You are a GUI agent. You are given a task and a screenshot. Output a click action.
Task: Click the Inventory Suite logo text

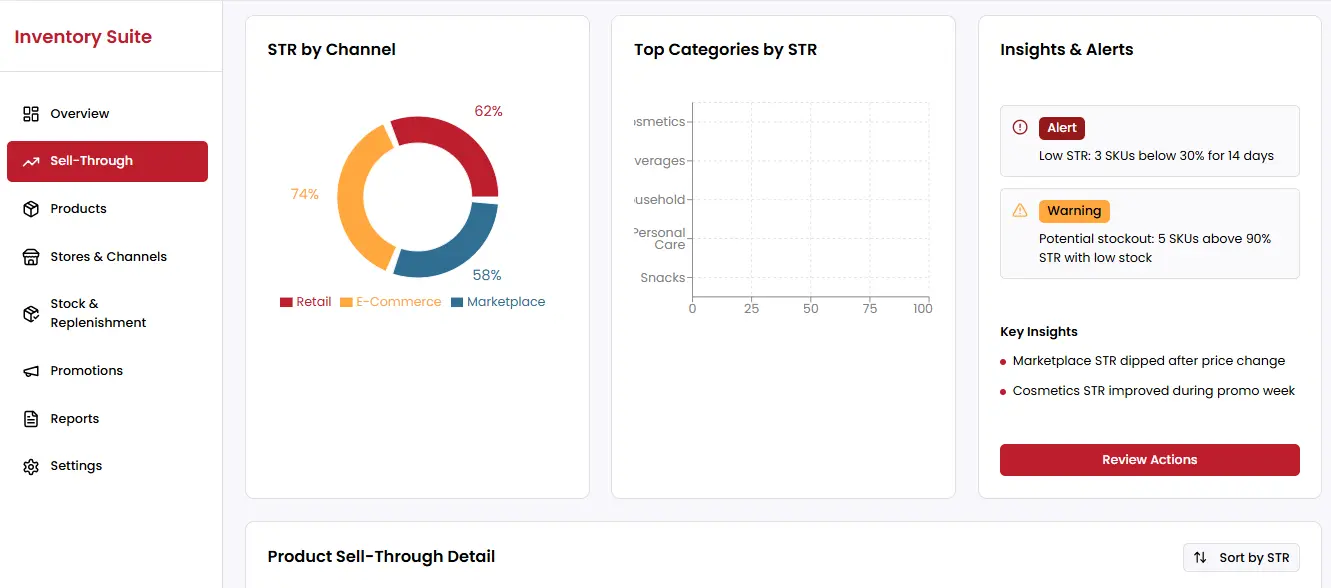(83, 37)
